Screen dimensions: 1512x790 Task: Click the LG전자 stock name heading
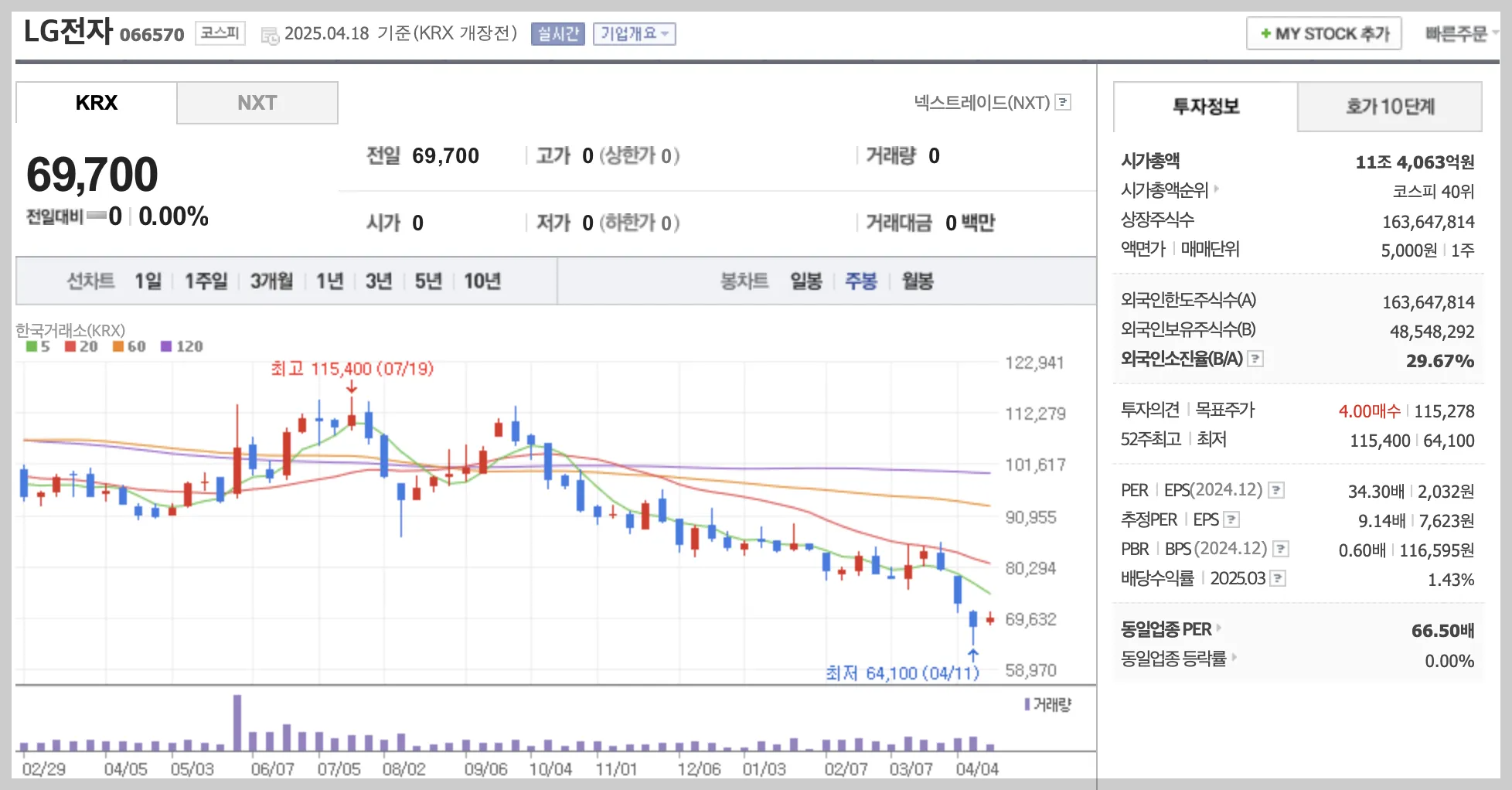[69, 32]
